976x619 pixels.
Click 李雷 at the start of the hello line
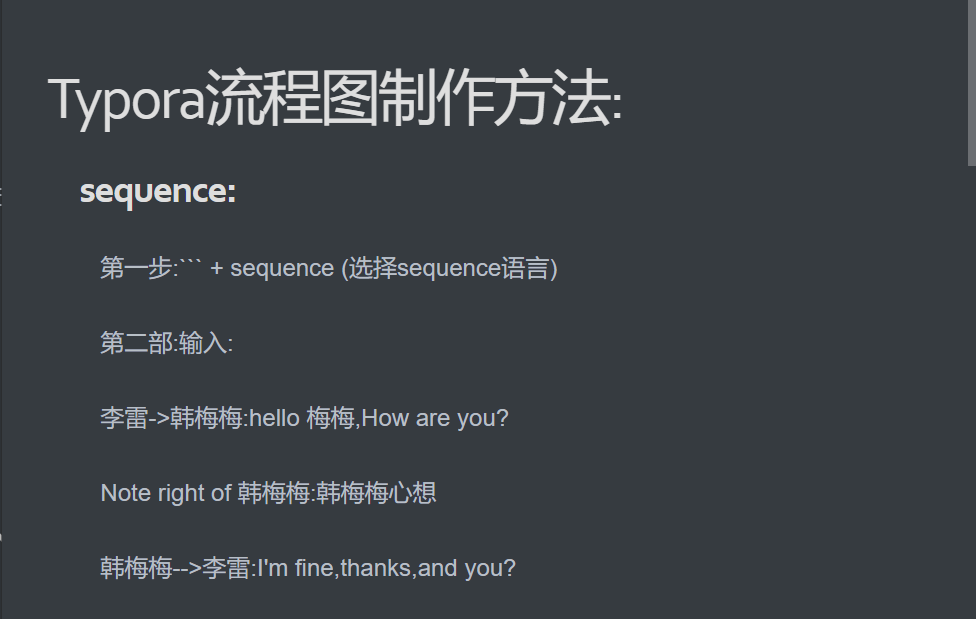124,418
